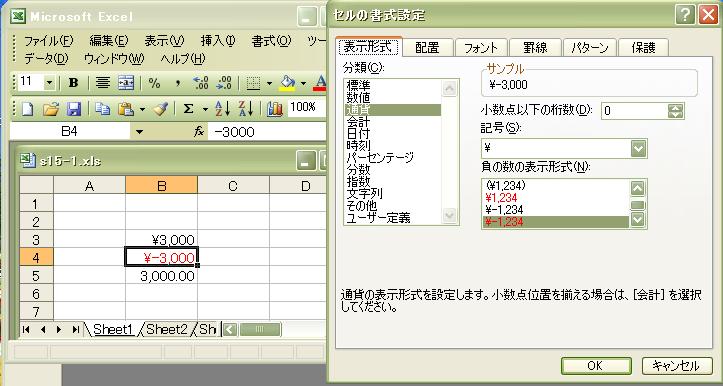Click the Percent style icon
The width and height of the screenshot is (723, 386).
(154, 83)
